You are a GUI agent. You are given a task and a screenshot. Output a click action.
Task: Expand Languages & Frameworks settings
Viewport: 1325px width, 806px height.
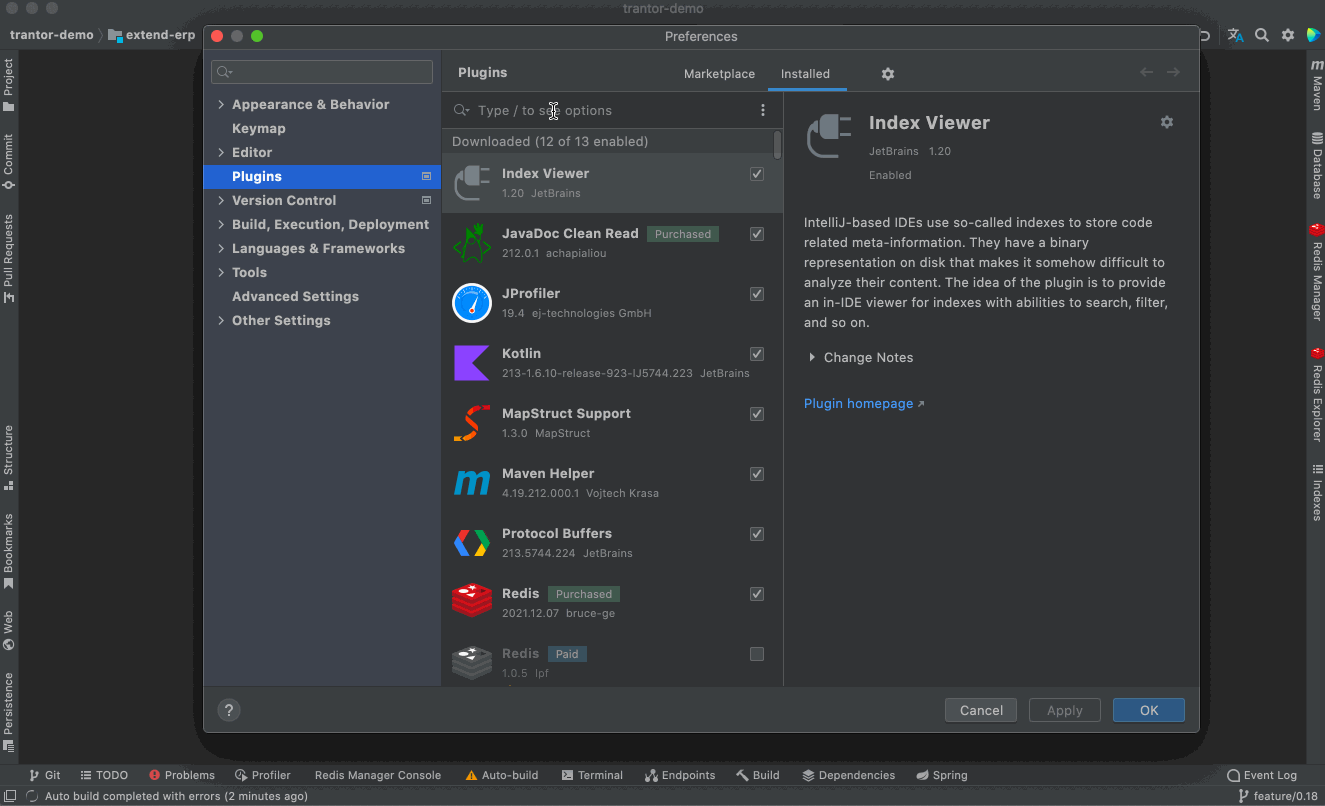221,248
